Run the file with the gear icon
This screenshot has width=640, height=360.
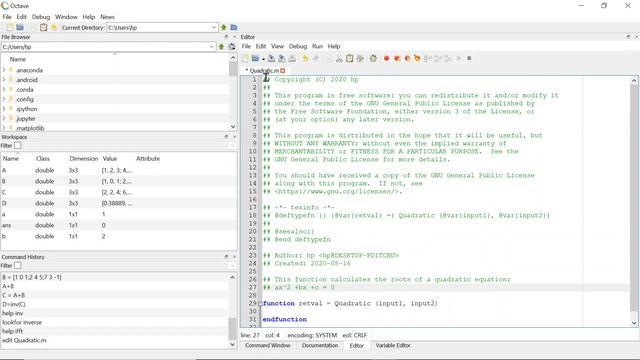coord(373,58)
